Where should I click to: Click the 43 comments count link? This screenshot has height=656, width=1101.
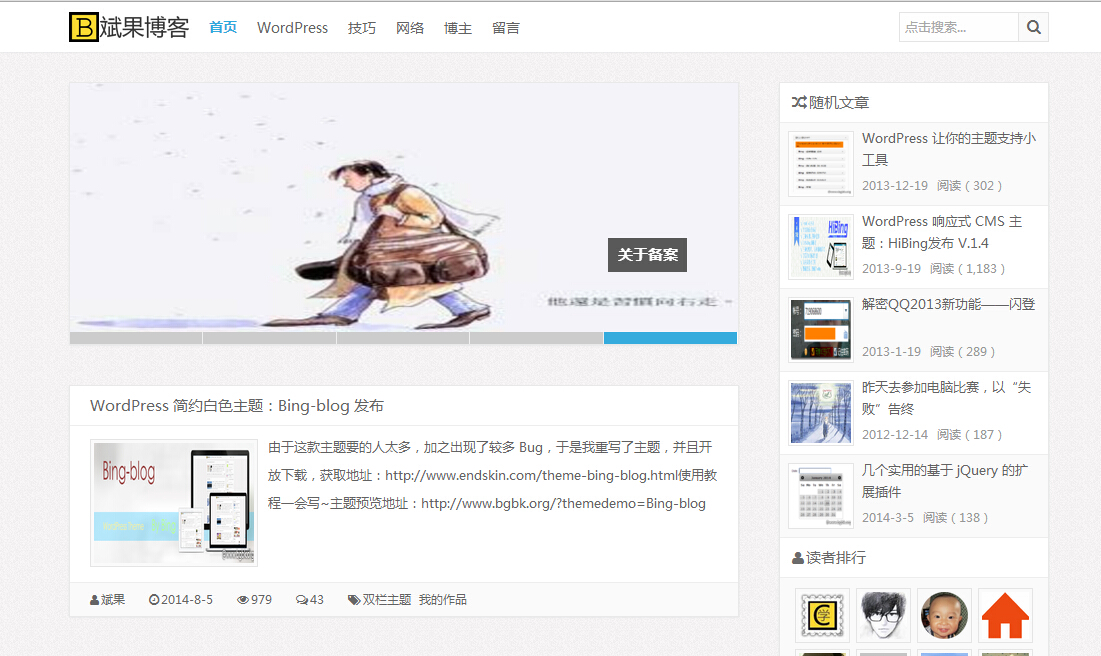[317, 600]
